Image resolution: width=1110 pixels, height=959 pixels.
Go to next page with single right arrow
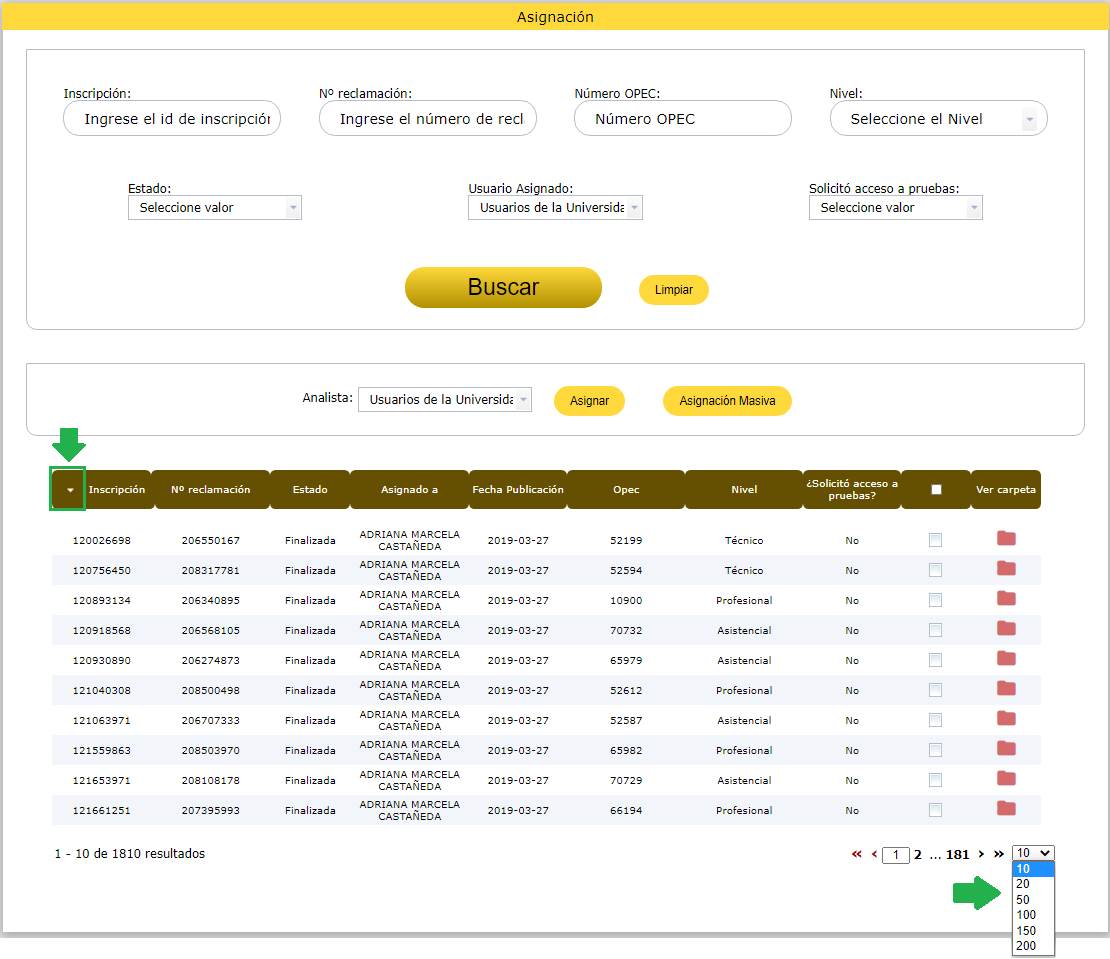coord(981,854)
